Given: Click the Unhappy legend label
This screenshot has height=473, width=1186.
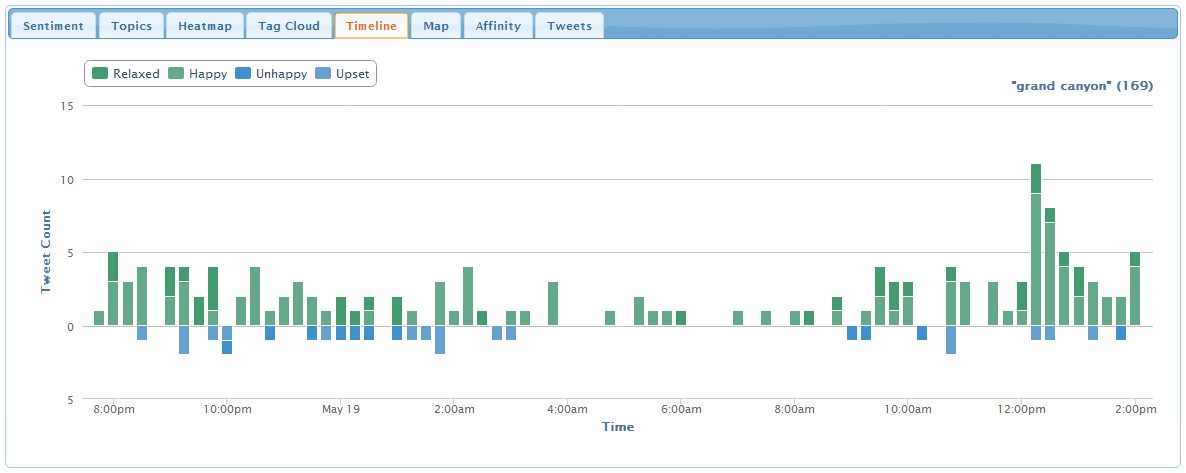Looking at the screenshot, I should pyautogui.click(x=281, y=74).
